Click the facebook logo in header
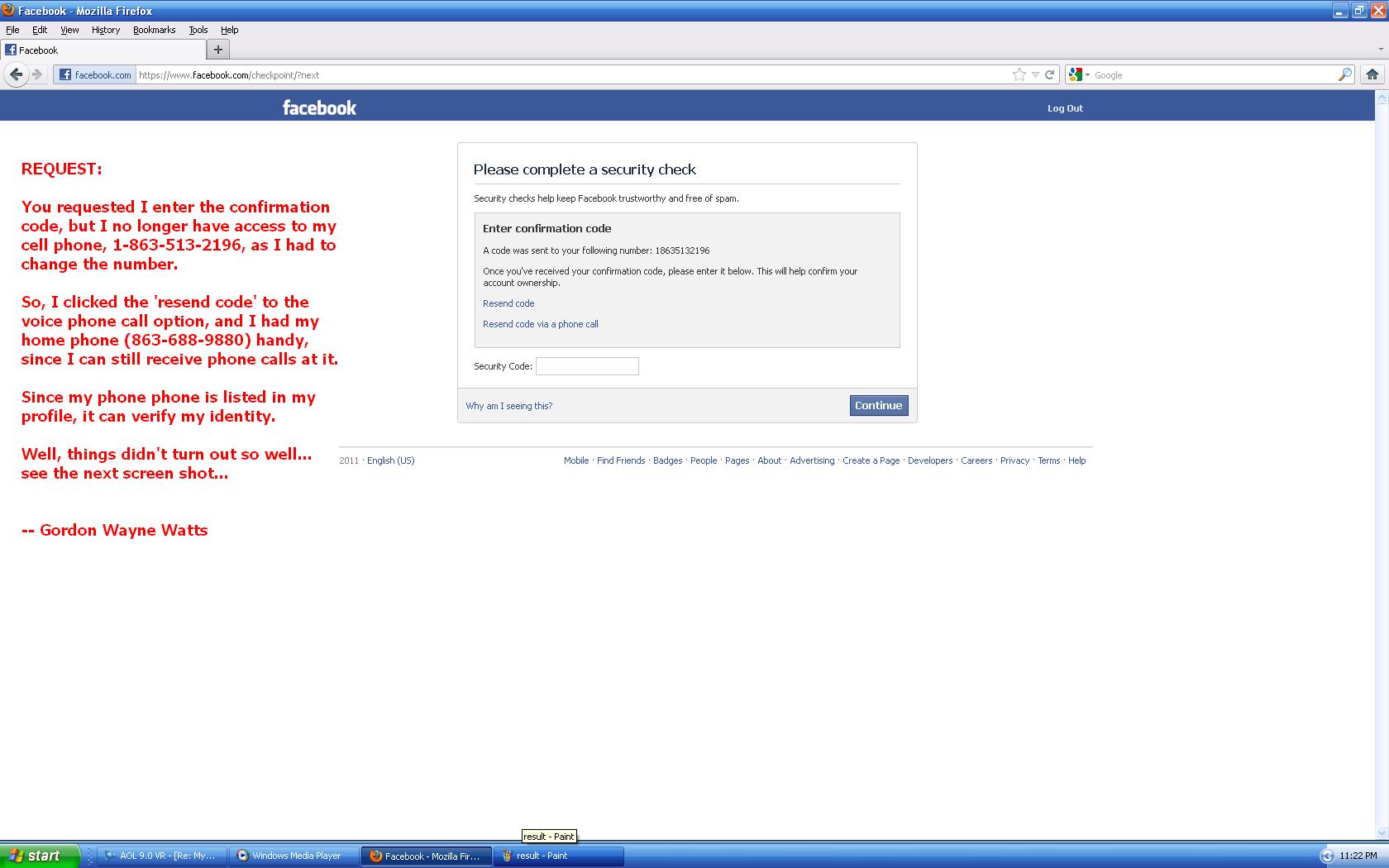Viewport: 1389px width, 868px height. 319,107
